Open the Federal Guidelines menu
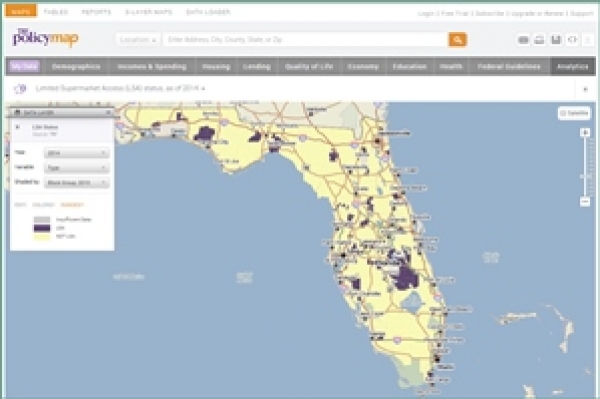Image resolution: width=600 pixels, height=399 pixels. pos(509,67)
